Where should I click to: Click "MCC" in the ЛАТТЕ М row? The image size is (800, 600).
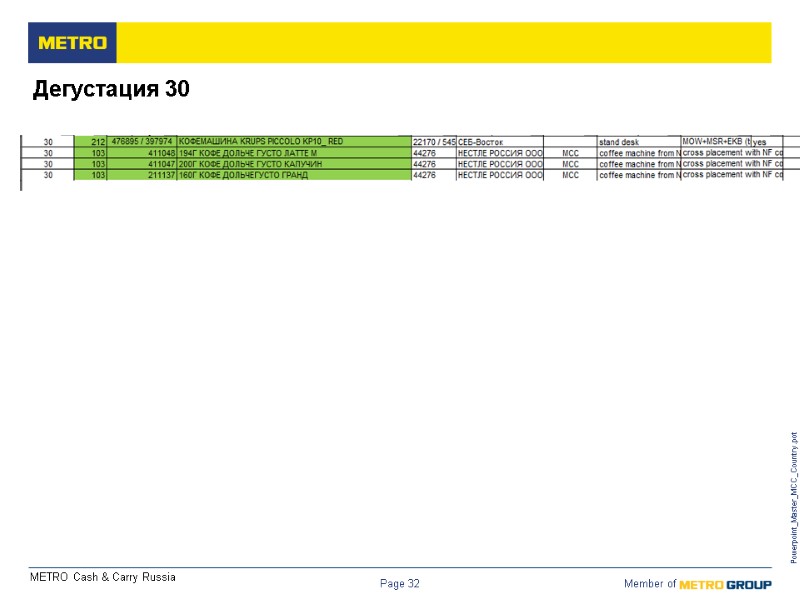[x=570, y=153]
